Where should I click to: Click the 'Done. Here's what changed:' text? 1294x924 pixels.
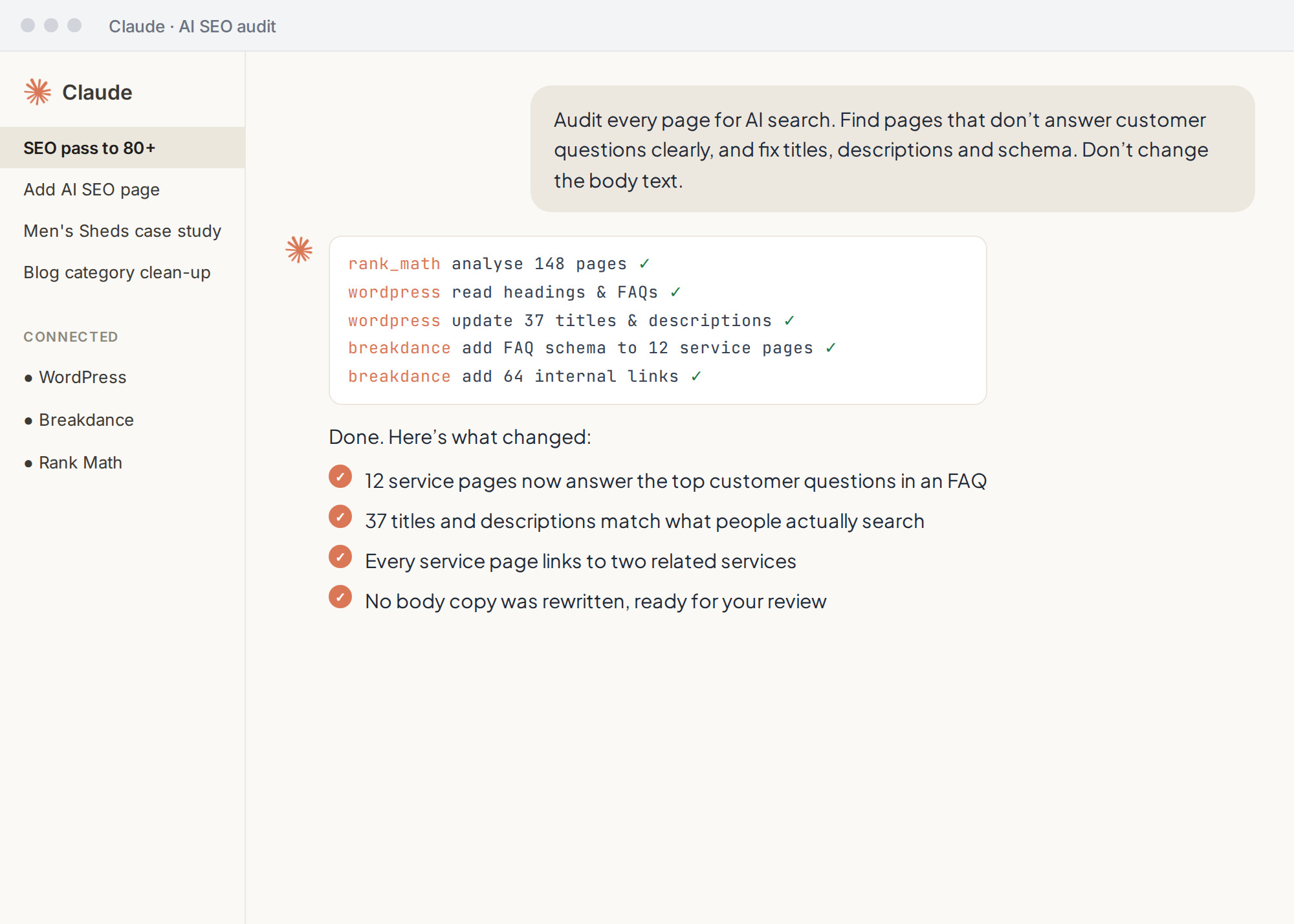coord(460,437)
